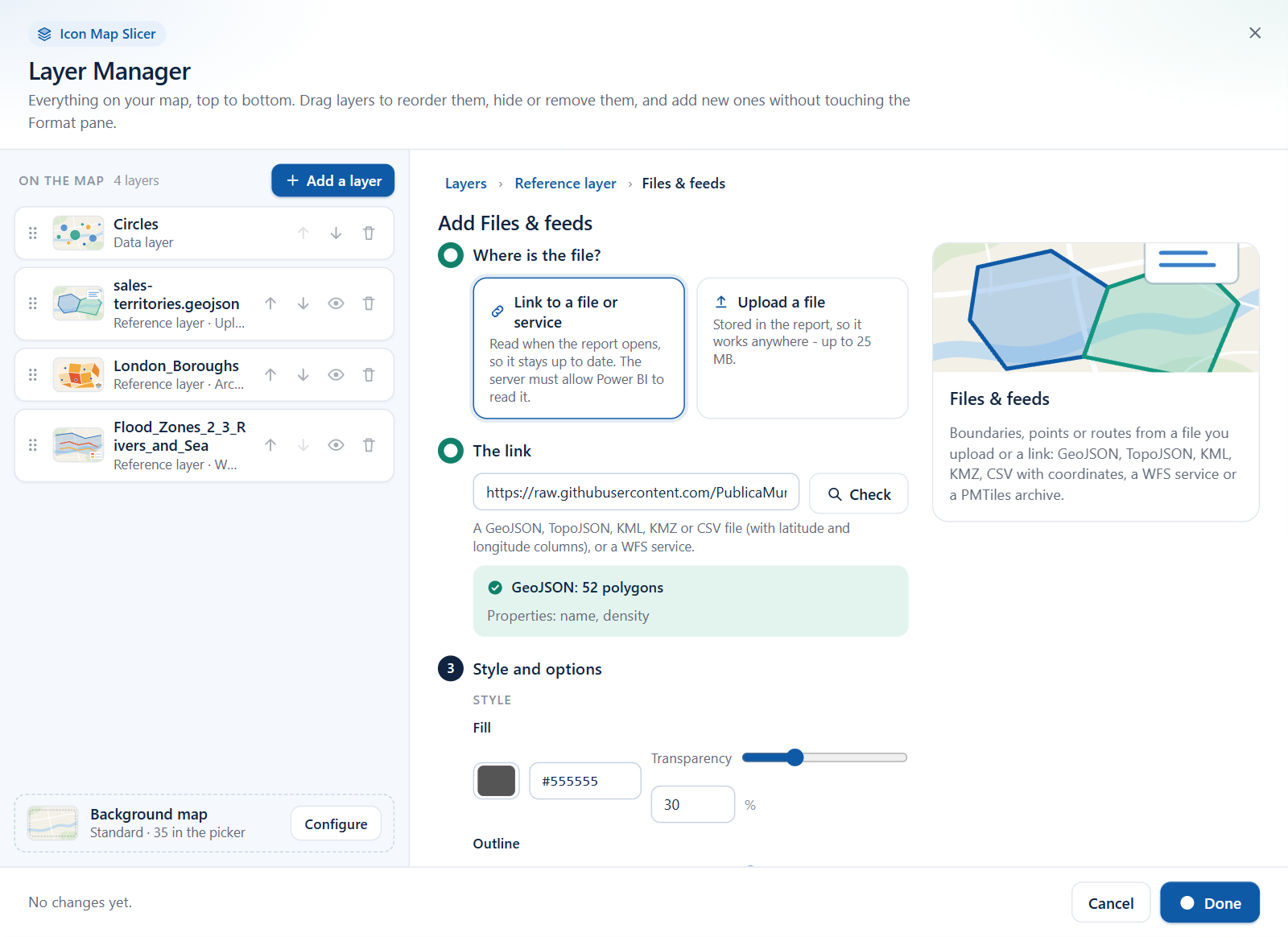This screenshot has width=1288, height=937.
Task: Click the Files & feeds preview image
Action: click(1096, 308)
